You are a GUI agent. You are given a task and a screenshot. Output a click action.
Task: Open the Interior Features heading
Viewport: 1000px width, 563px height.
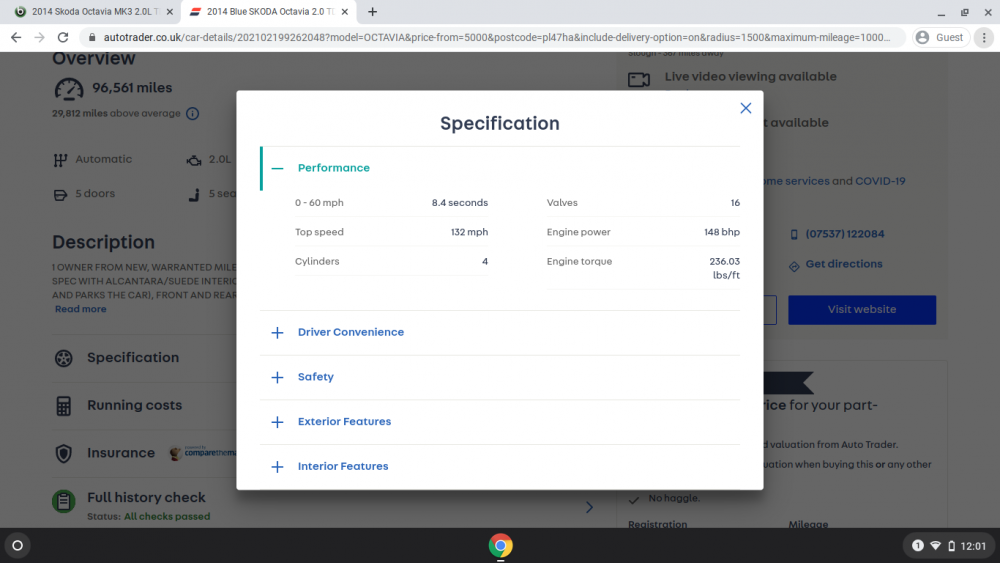(343, 466)
